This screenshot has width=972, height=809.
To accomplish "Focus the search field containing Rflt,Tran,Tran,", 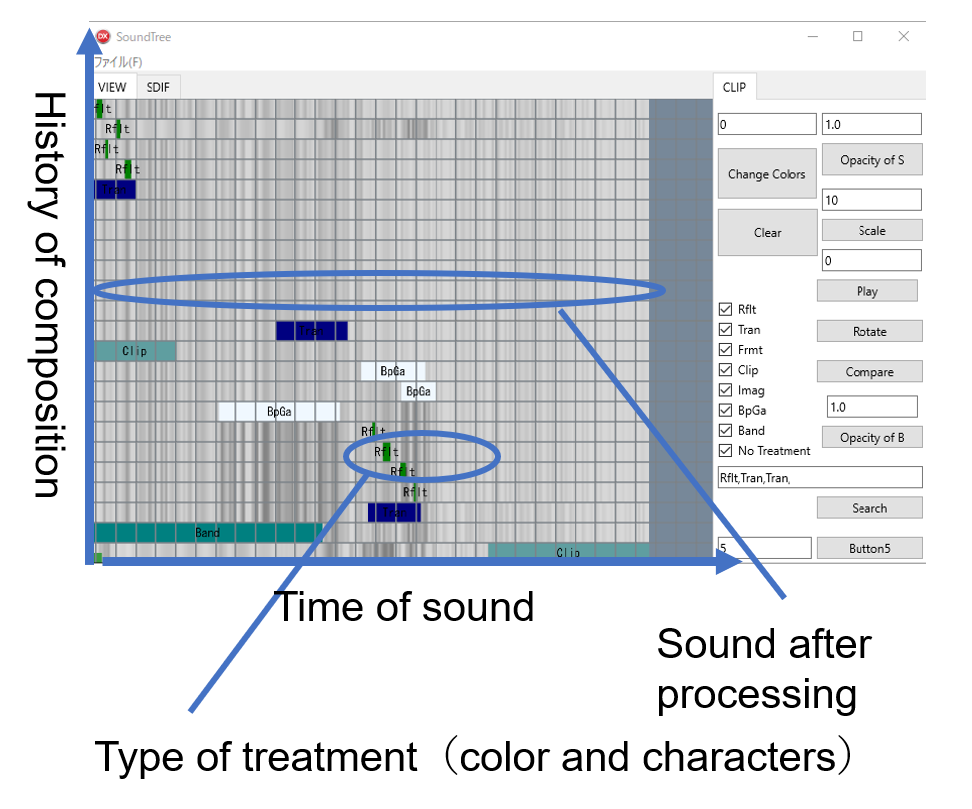I will [819, 478].
